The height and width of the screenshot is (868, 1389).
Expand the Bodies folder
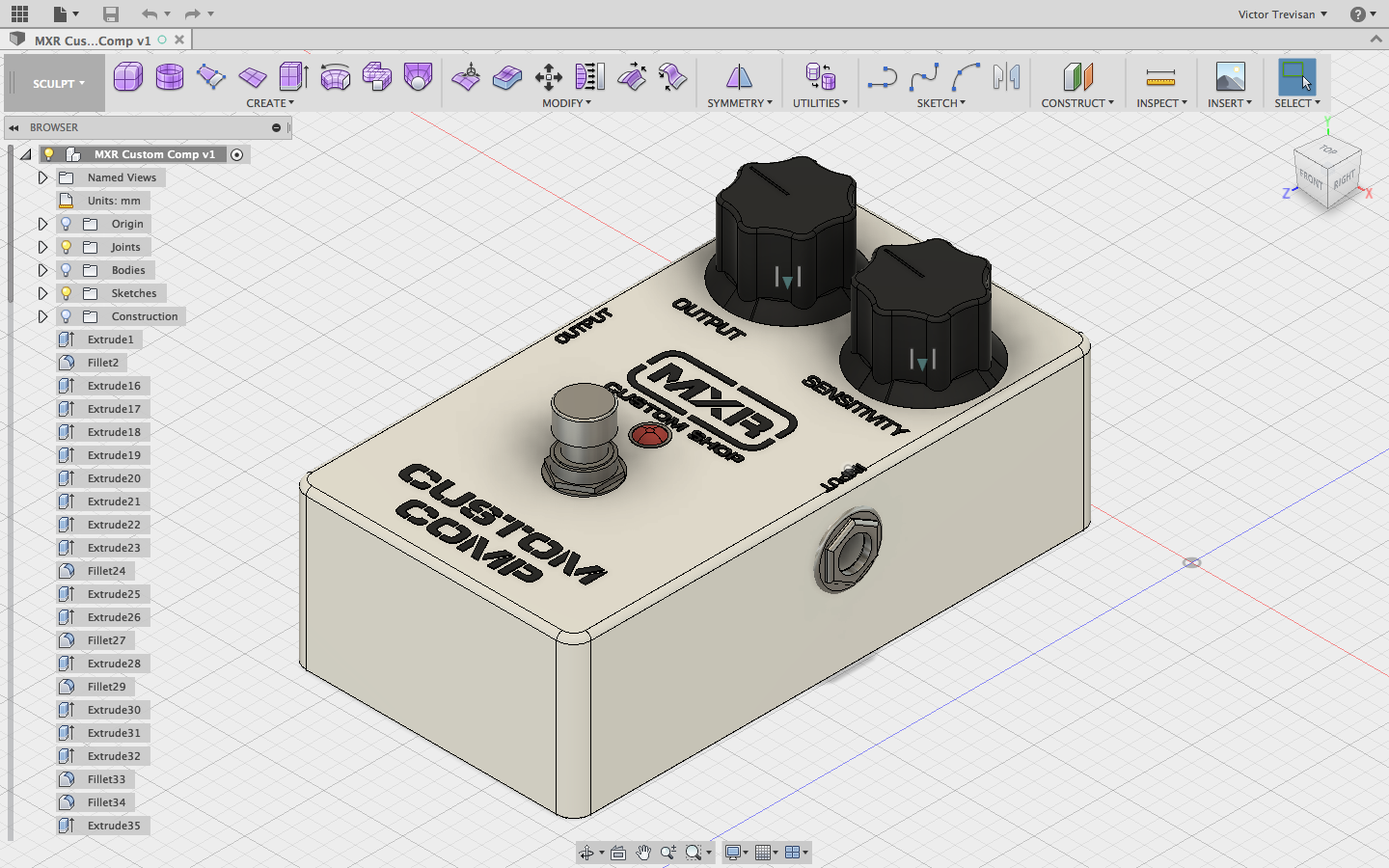(x=42, y=270)
